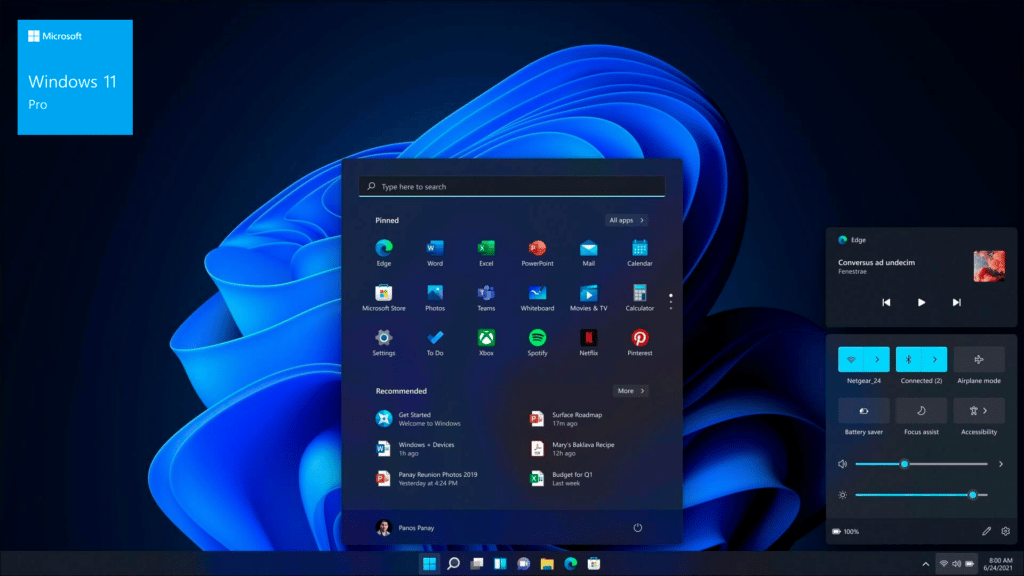Open the Surface Roadmap recommended file
The width and height of the screenshot is (1024, 576).
575,419
